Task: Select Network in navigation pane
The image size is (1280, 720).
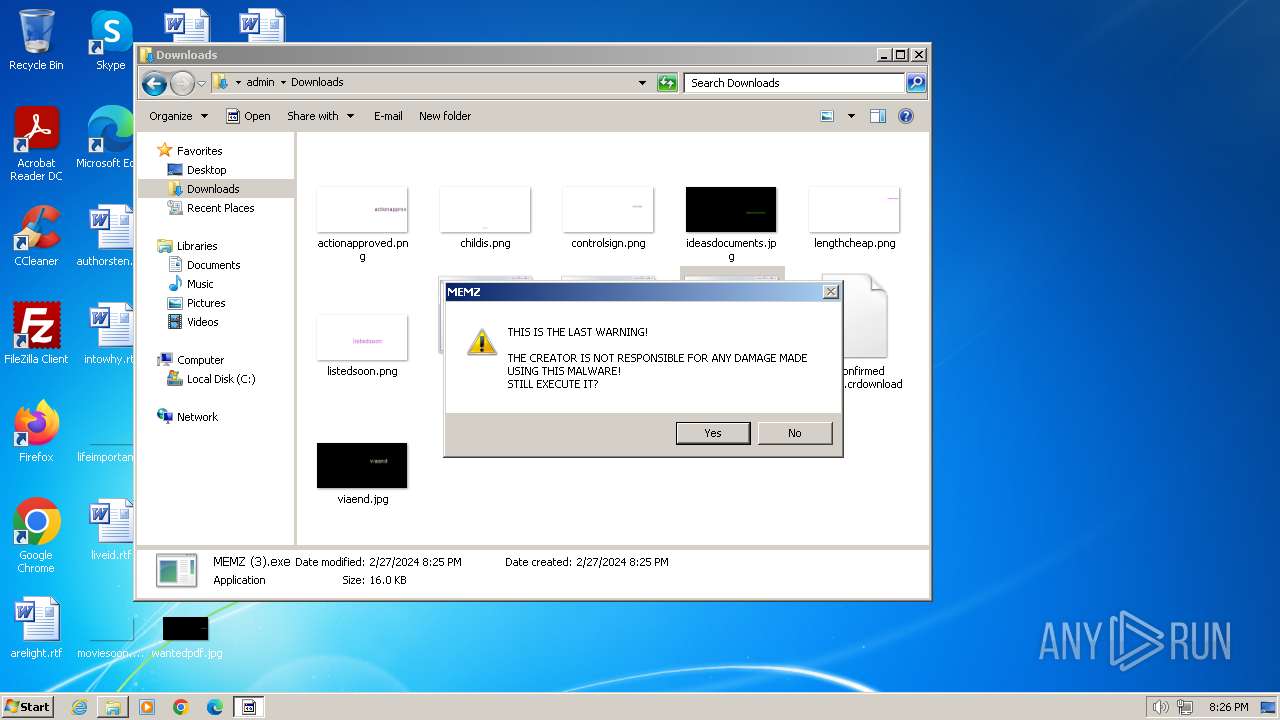Action: click(x=197, y=417)
